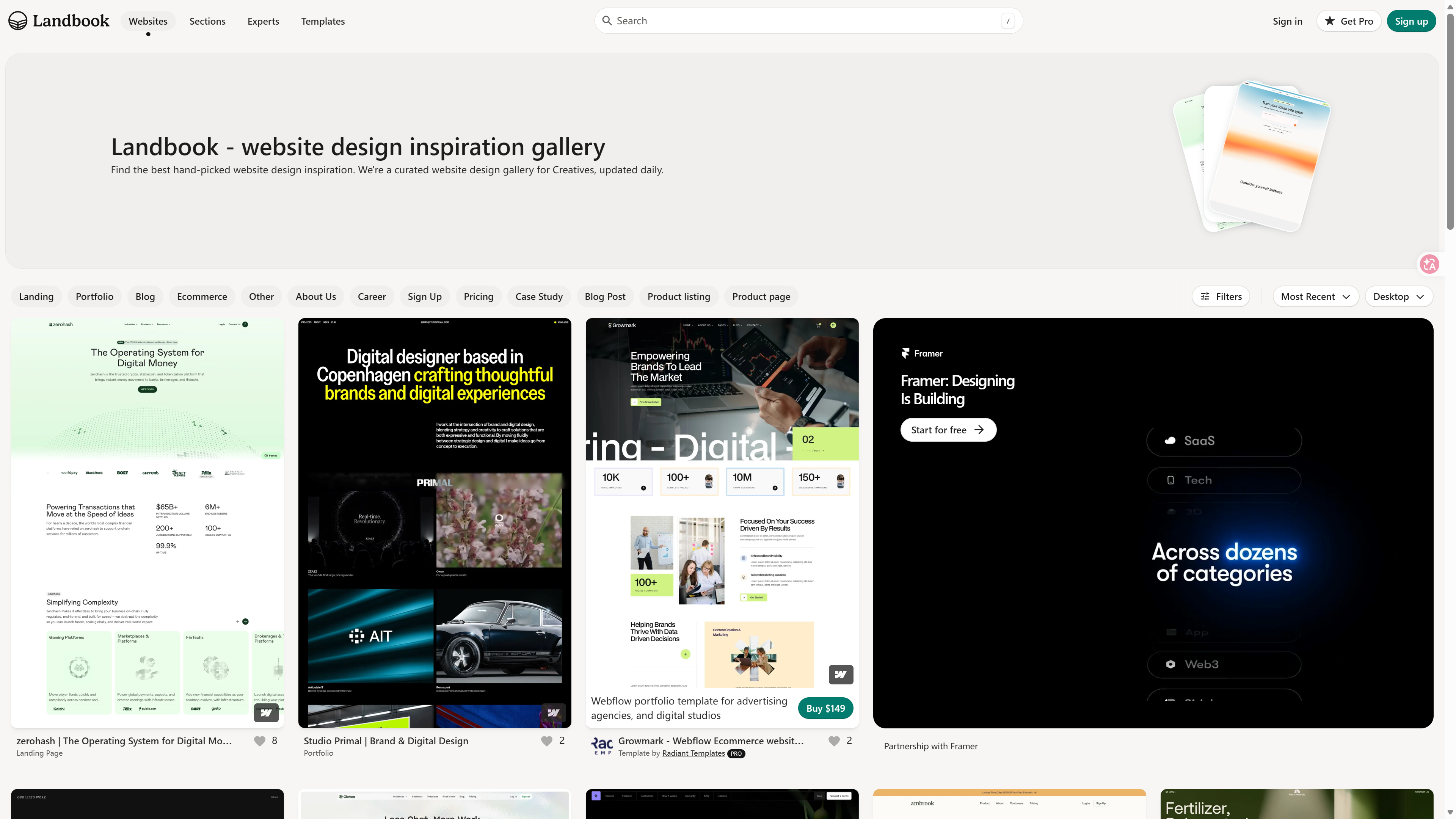
Task: Toggle the like heart on Growmark template
Action: pyautogui.click(x=834, y=741)
